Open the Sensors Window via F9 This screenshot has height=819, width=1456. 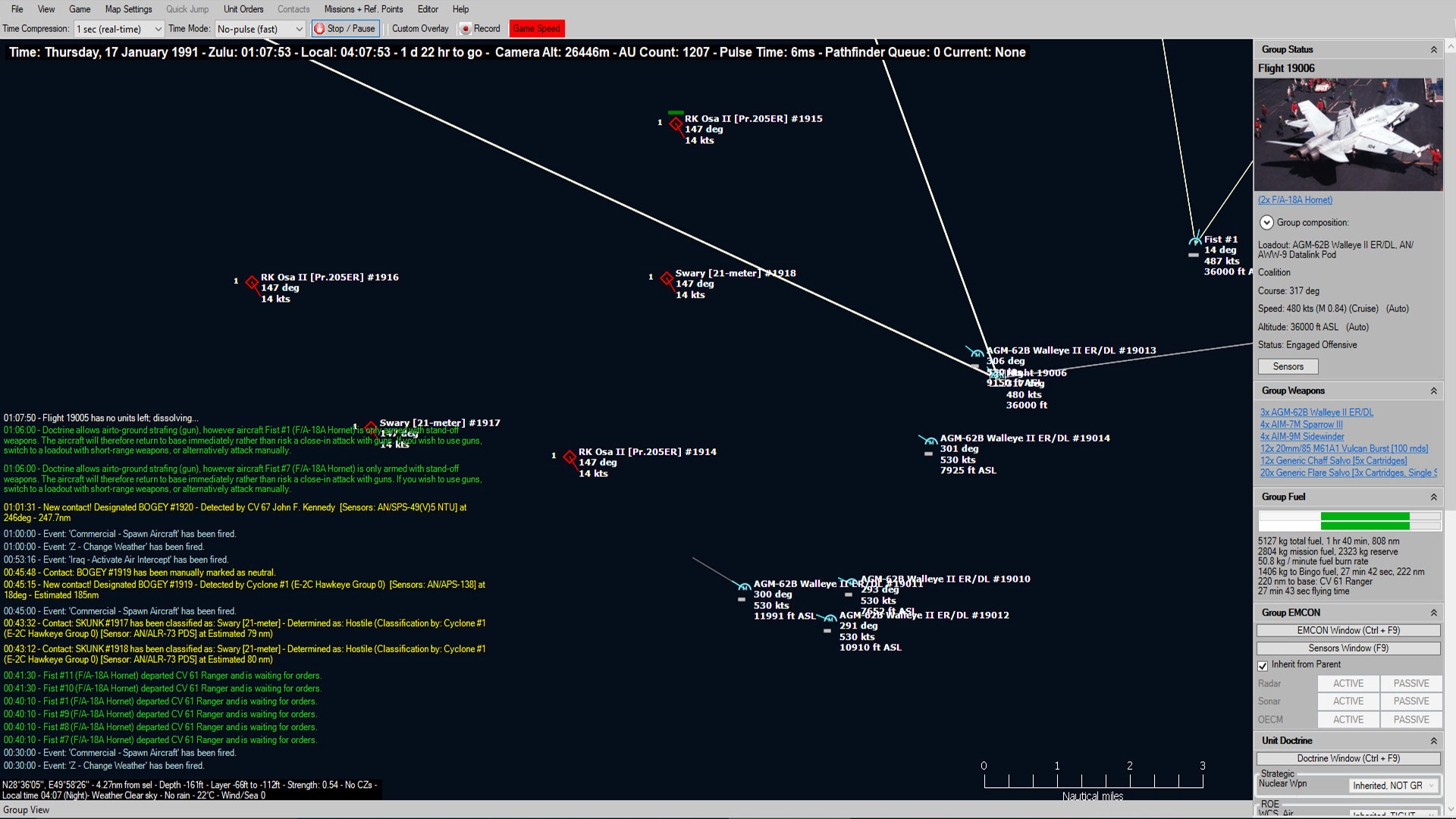[1349, 647]
